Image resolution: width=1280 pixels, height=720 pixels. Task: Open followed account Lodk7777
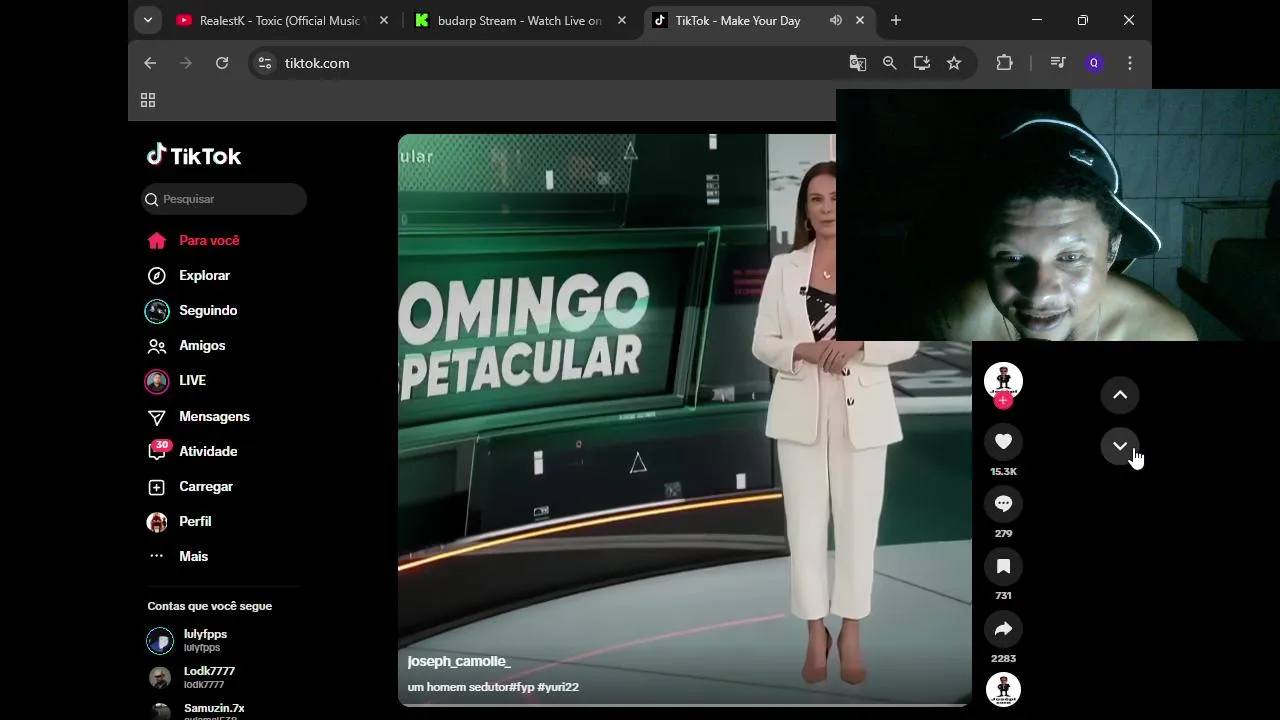click(x=191, y=677)
